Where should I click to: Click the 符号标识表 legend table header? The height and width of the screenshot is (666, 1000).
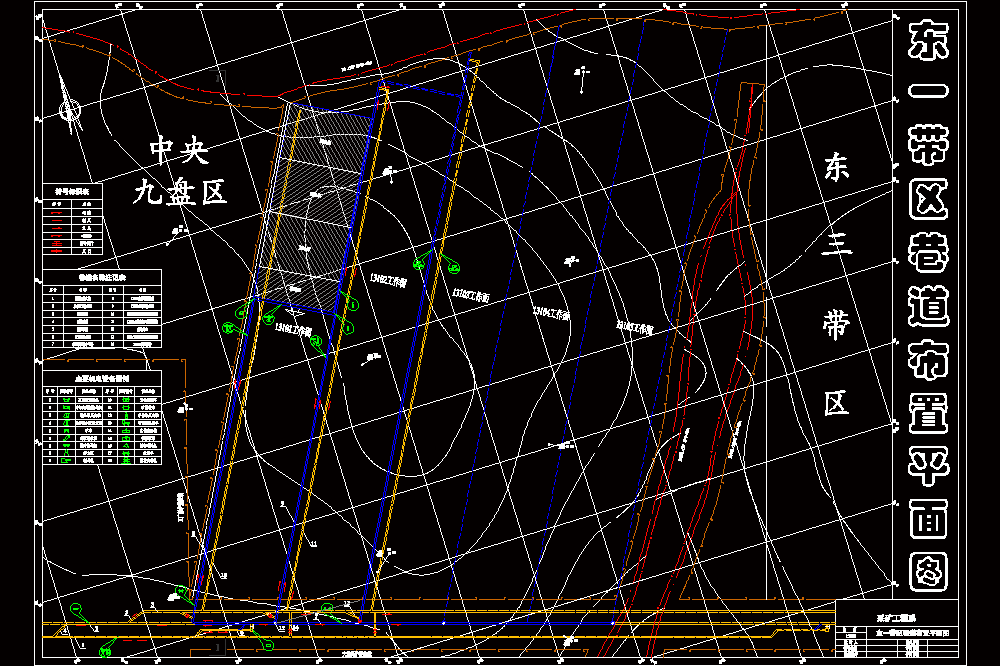click(72, 191)
